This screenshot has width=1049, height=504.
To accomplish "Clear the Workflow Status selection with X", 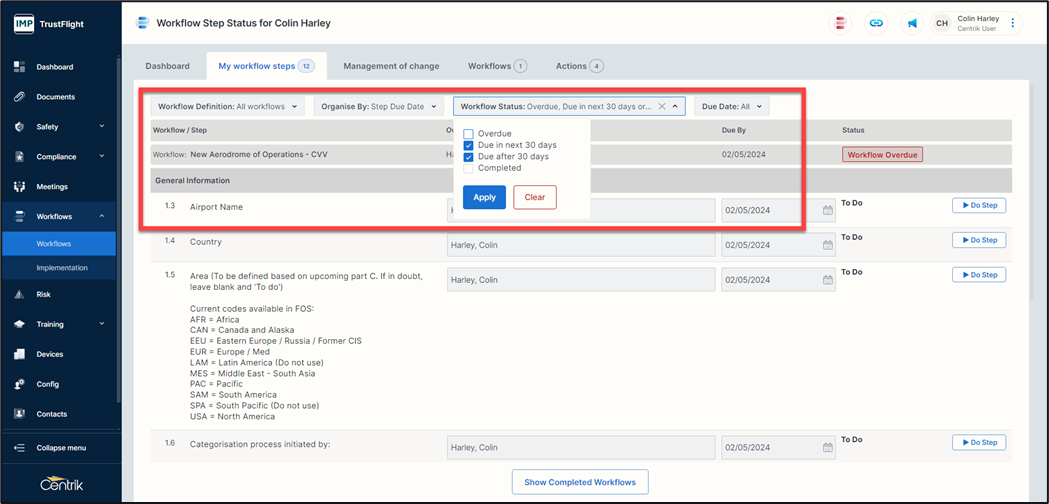I will point(661,106).
